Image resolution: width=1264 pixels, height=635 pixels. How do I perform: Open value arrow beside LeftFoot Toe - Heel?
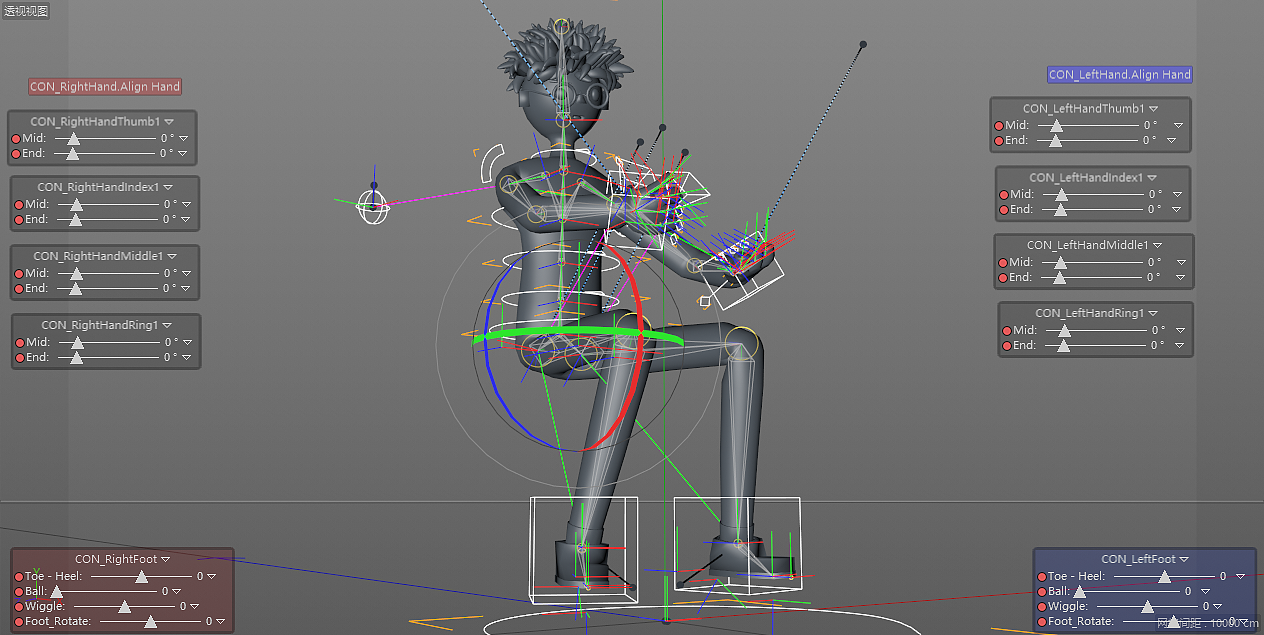click(1241, 576)
